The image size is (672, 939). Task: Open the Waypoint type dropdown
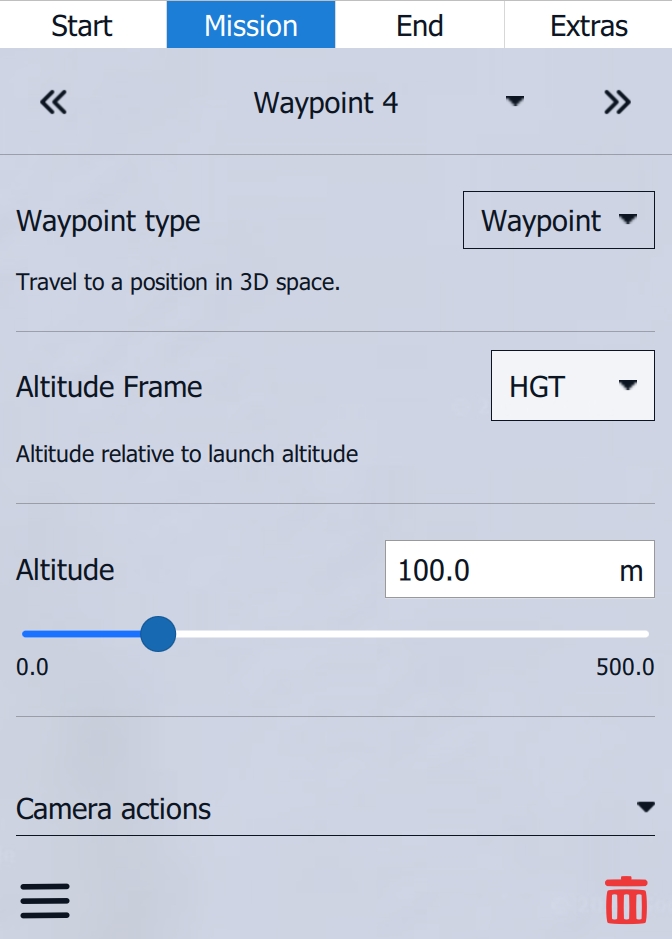pos(558,221)
